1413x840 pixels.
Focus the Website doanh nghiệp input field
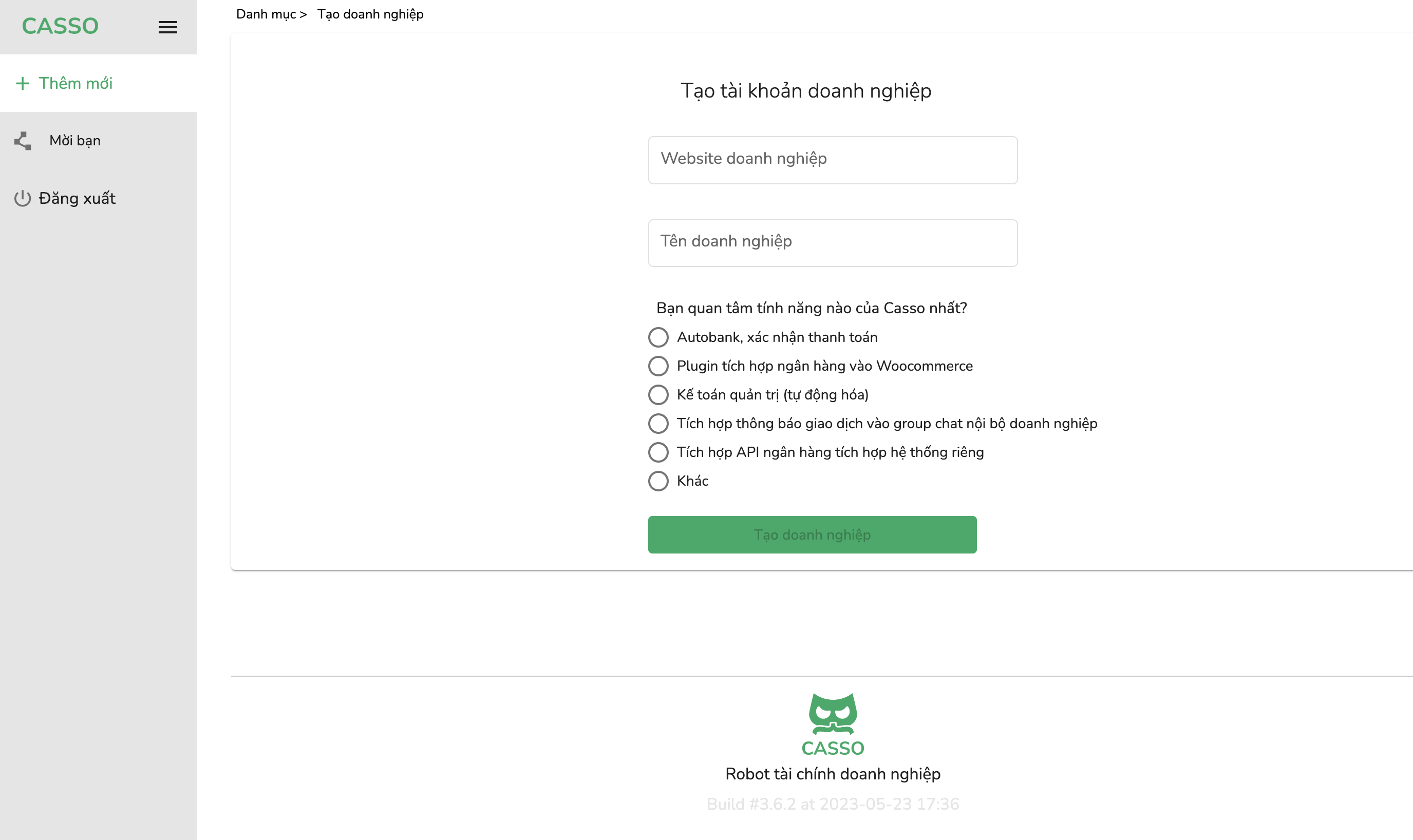pyautogui.click(x=832, y=160)
